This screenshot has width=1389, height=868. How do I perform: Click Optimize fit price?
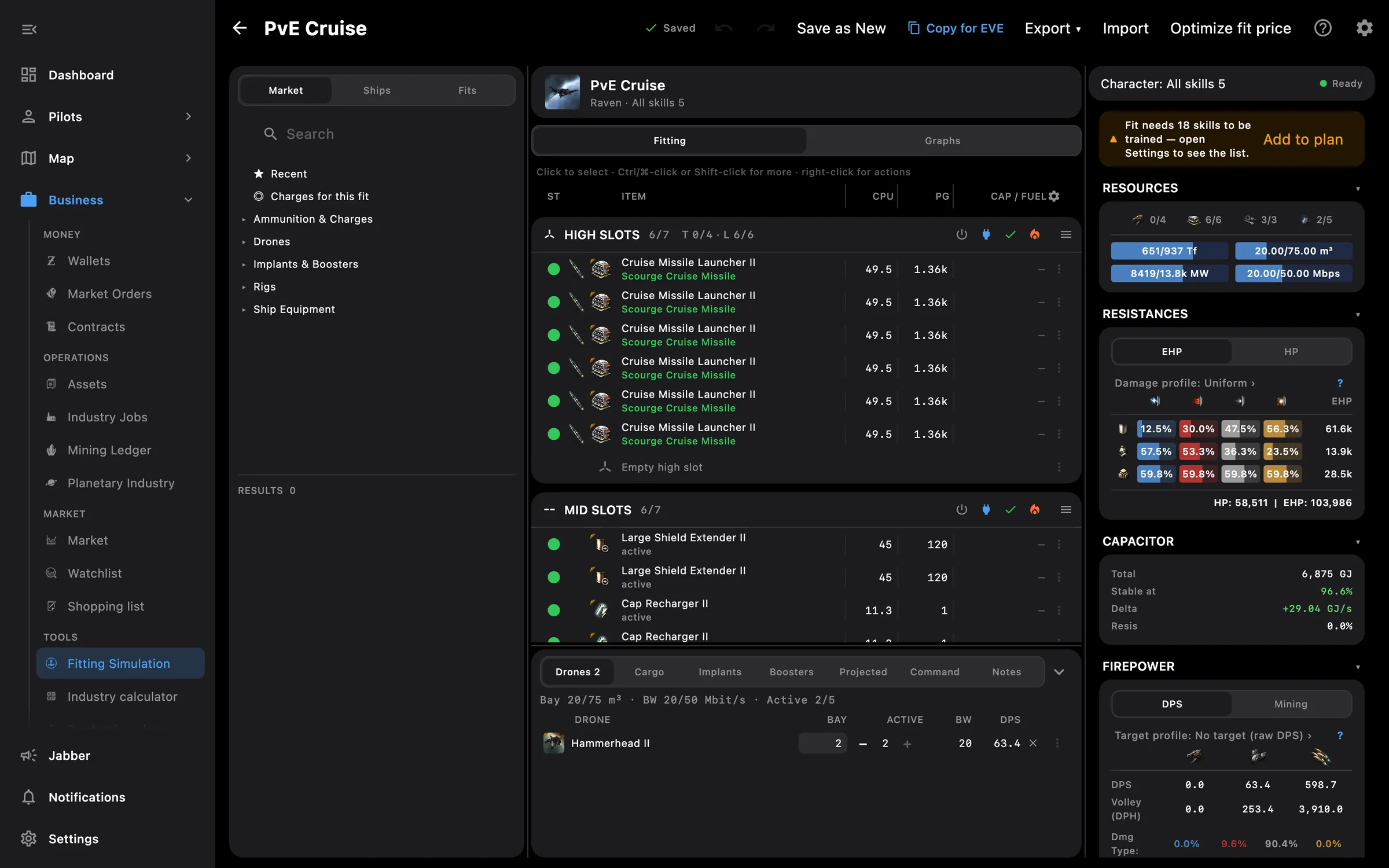pos(1230,28)
